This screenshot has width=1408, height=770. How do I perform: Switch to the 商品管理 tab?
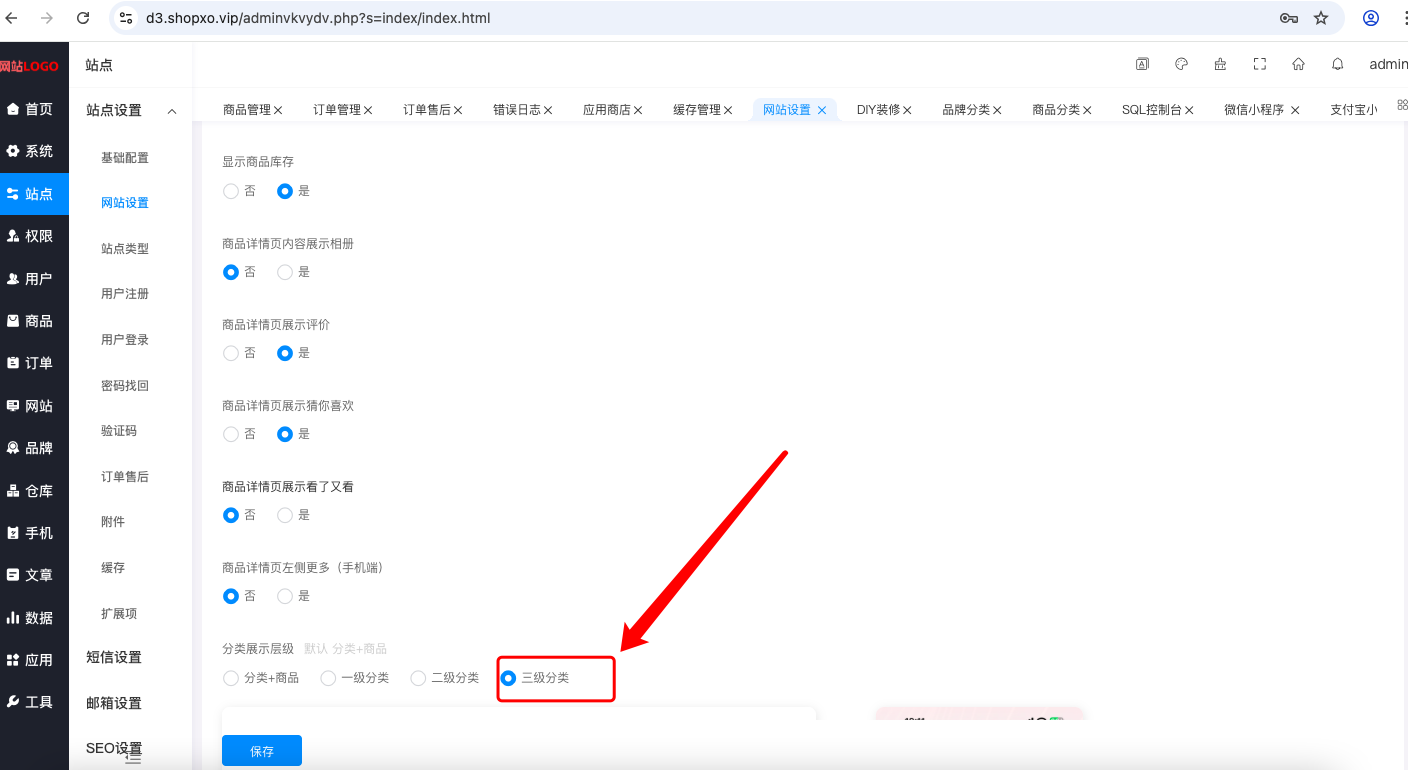[x=247, y=110]
